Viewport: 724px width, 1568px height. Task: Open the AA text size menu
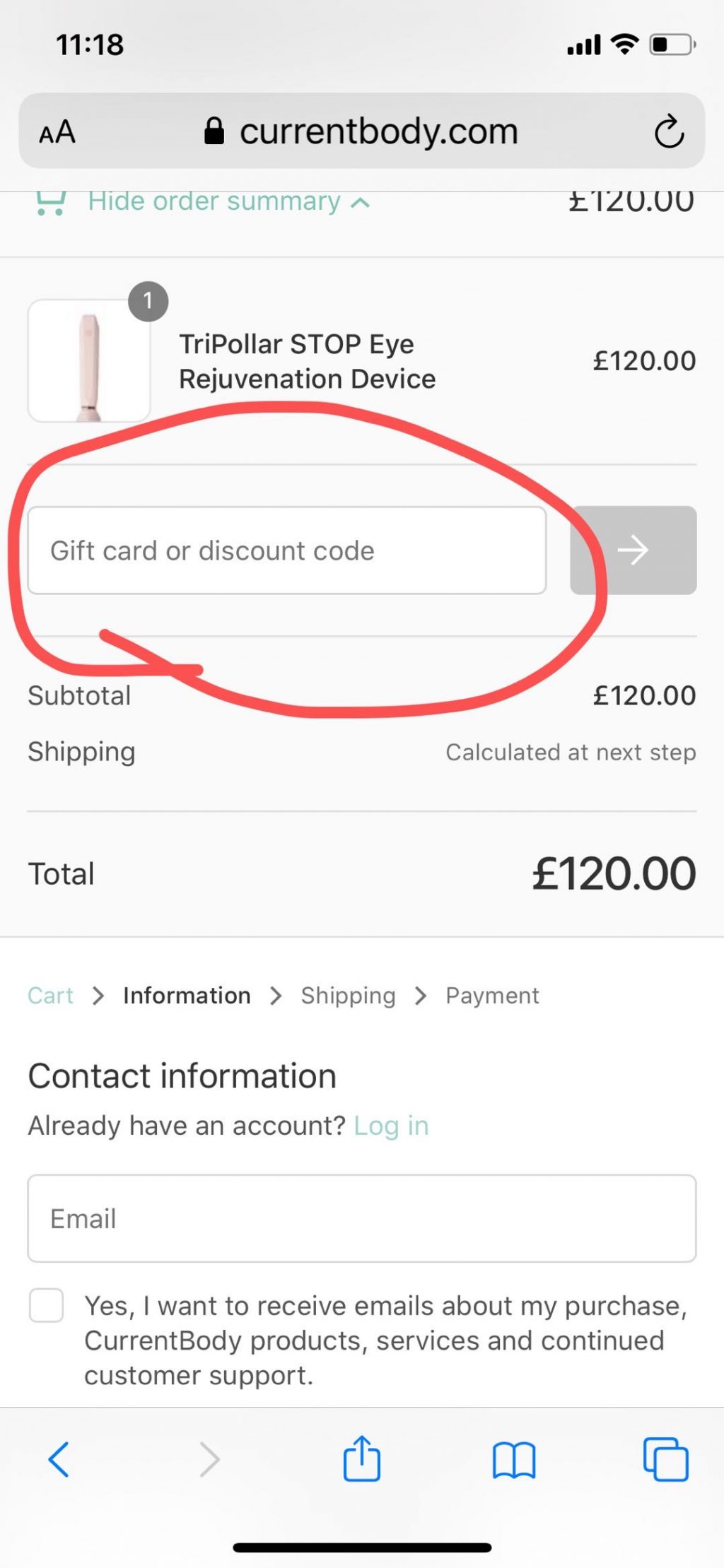pos(57,132)
